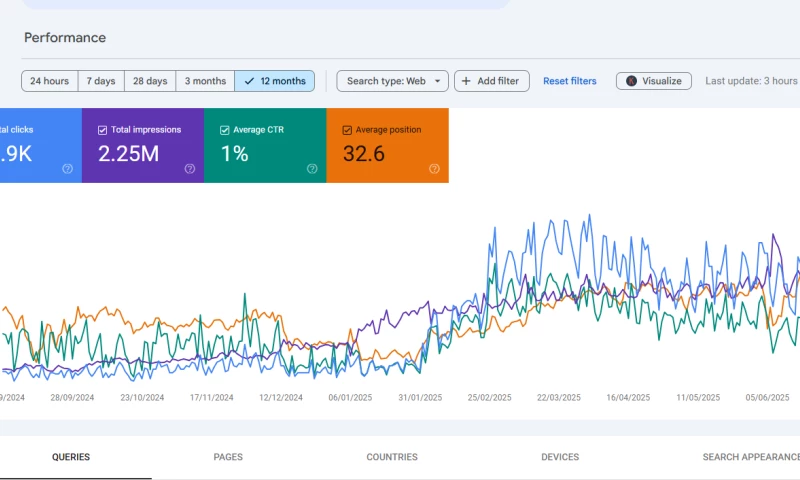Open the Search type: Web dropdown
The width and height of the screenshot is (800, 480).
click(x=392, y=81)
